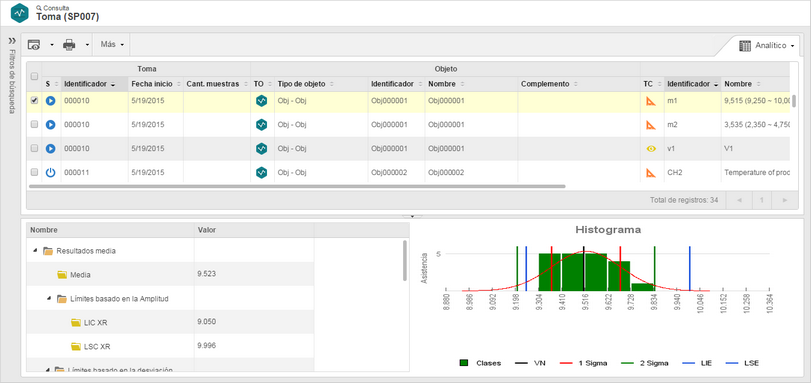The image size is (811, 383).
Task: Click the SP007 application logo icon
Action: pyautogui.click(x=20, y=13)
